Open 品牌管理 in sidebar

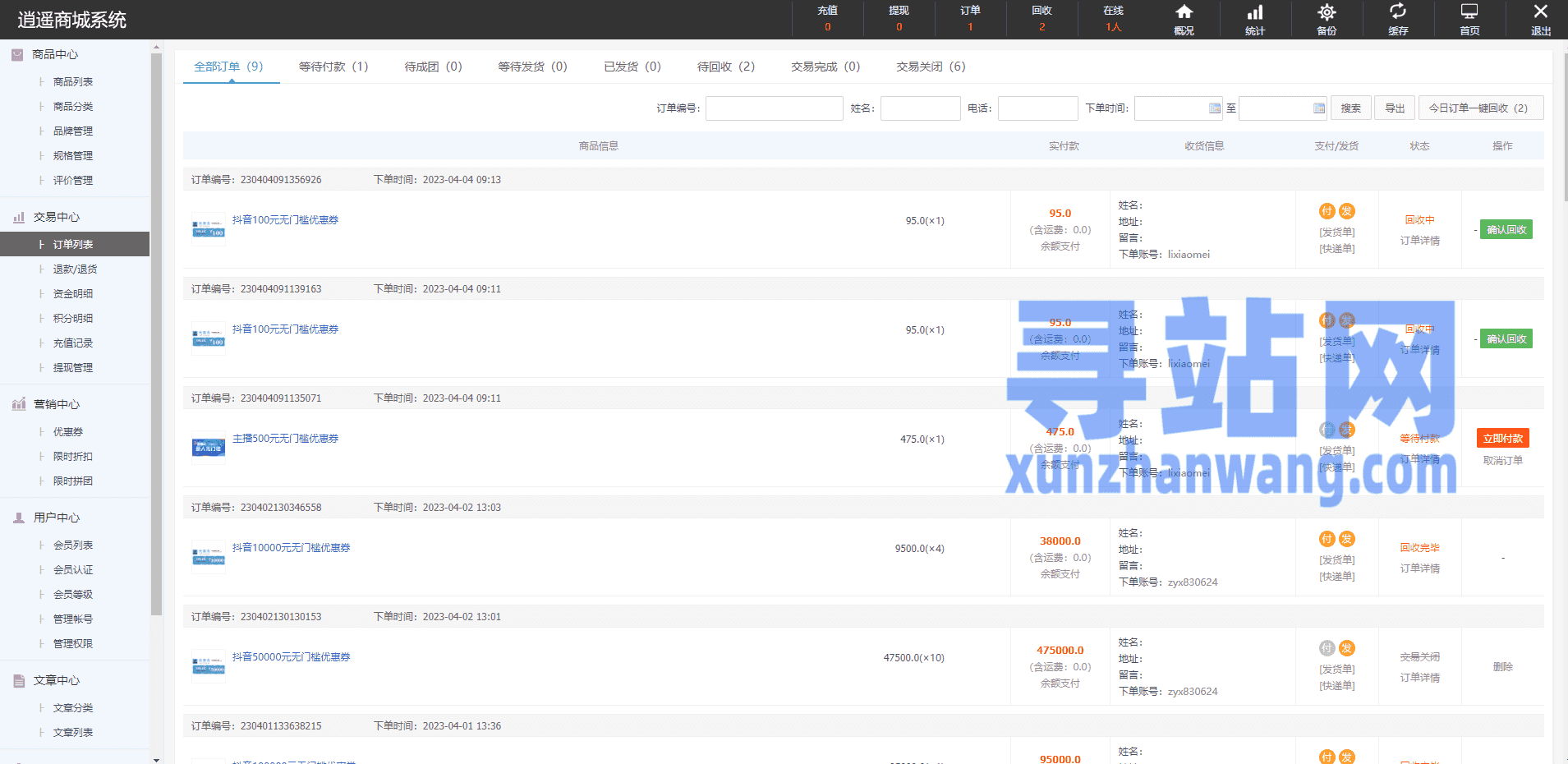pyautogui.click(x=73, y=131)
